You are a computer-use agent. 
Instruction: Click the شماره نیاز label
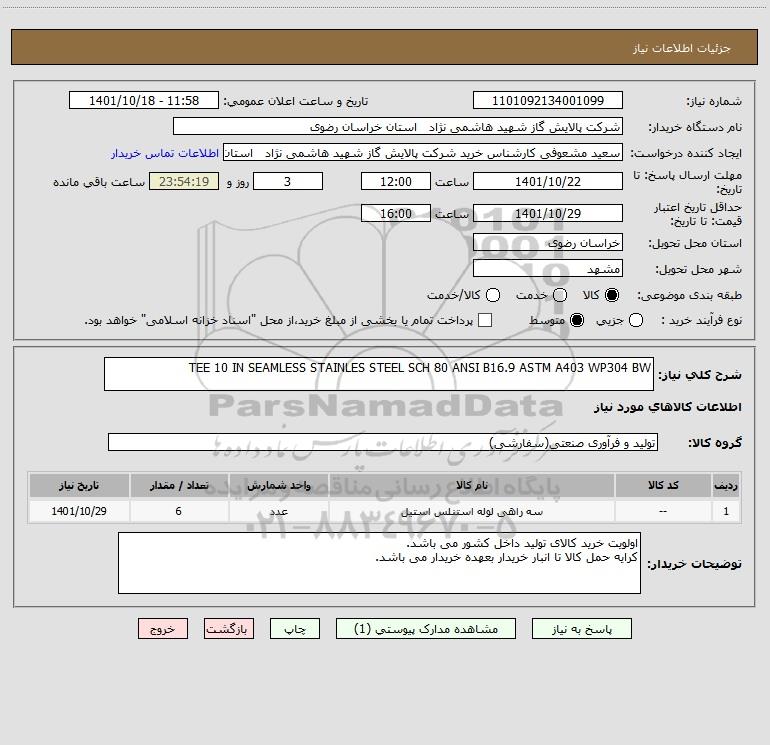[714, 102]
